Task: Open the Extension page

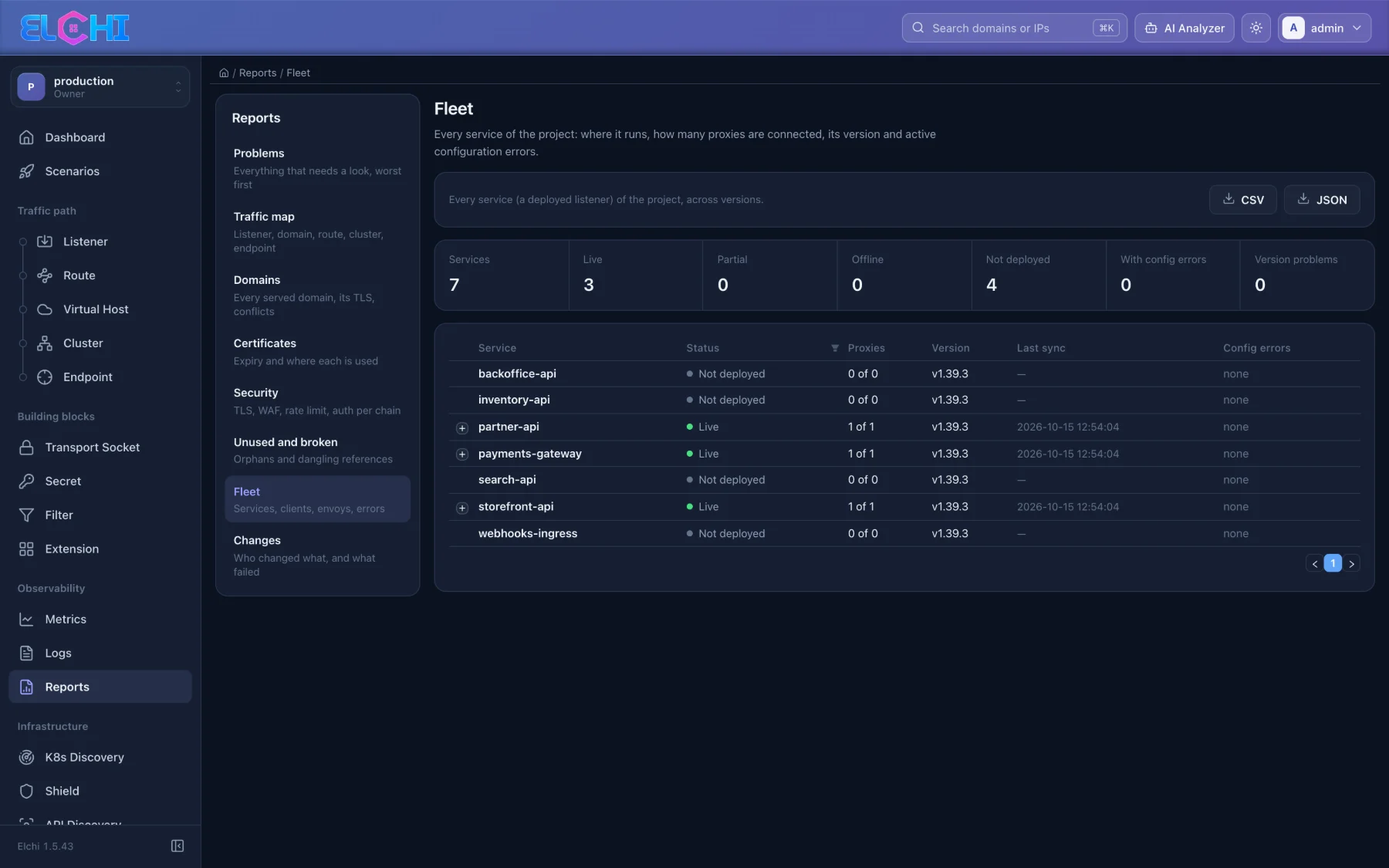Action: [100, 549]
